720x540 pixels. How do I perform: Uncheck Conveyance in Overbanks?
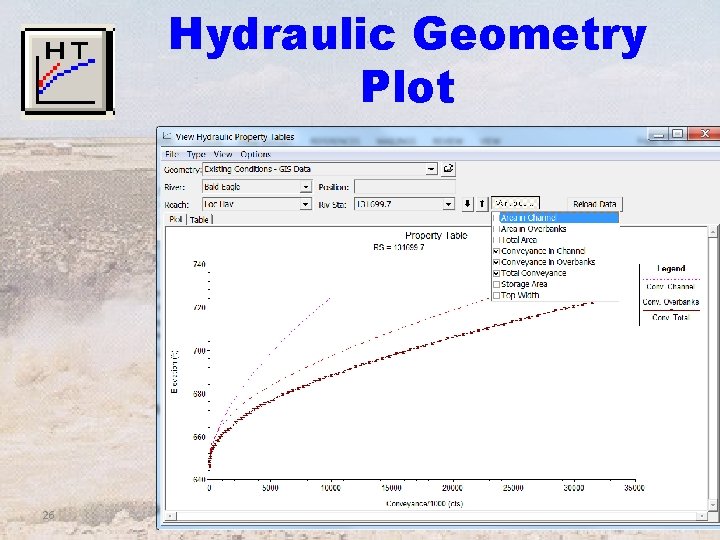(496, 262)
